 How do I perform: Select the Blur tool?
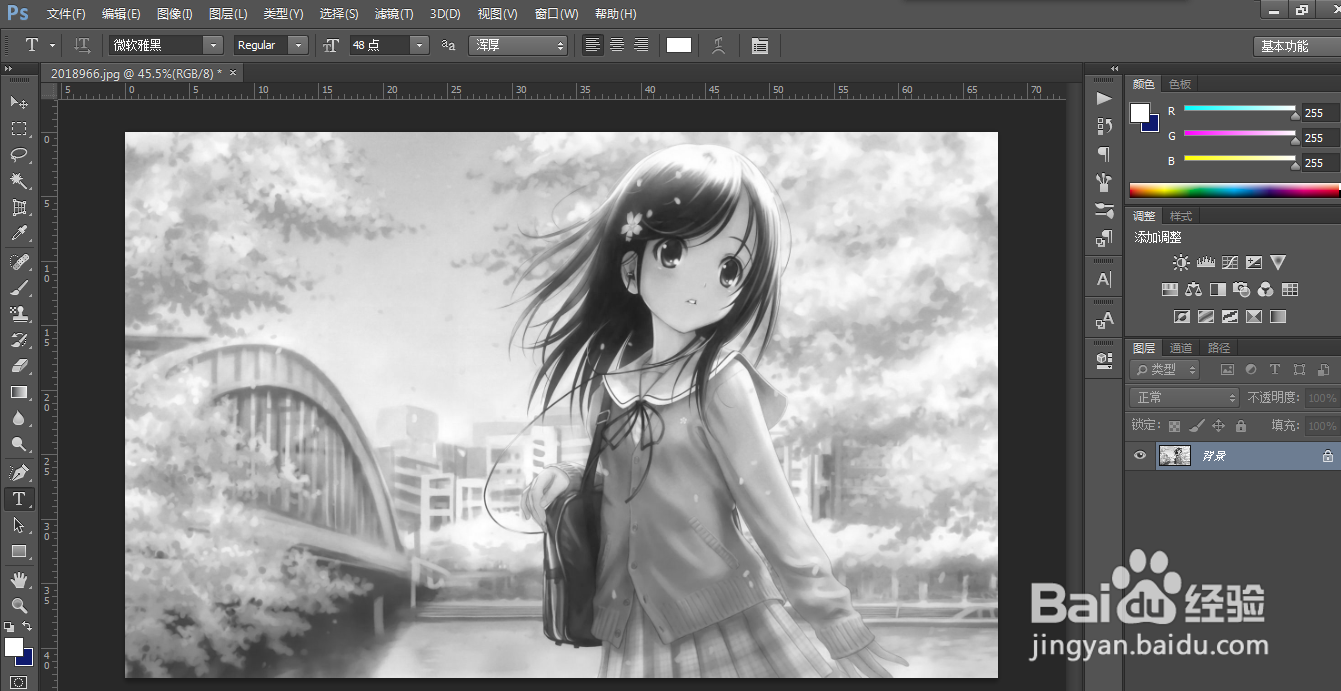(19, 418)
